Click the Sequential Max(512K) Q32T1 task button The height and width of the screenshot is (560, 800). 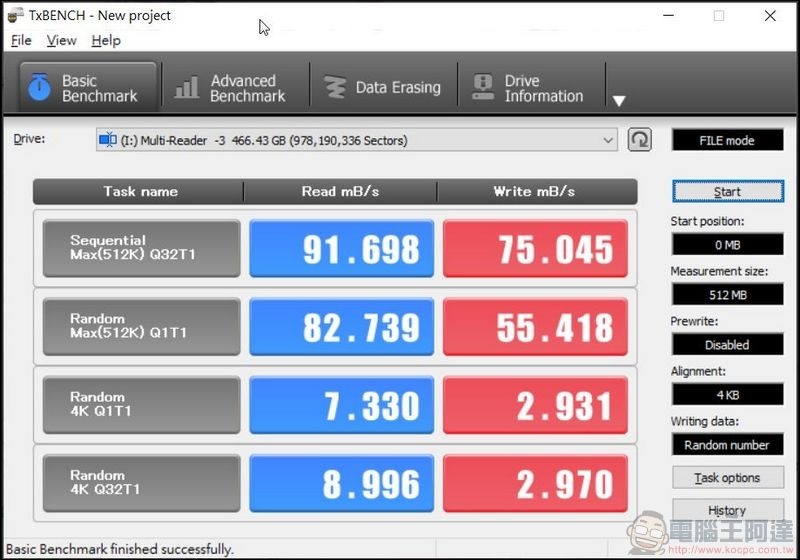[x=141, y=248]
